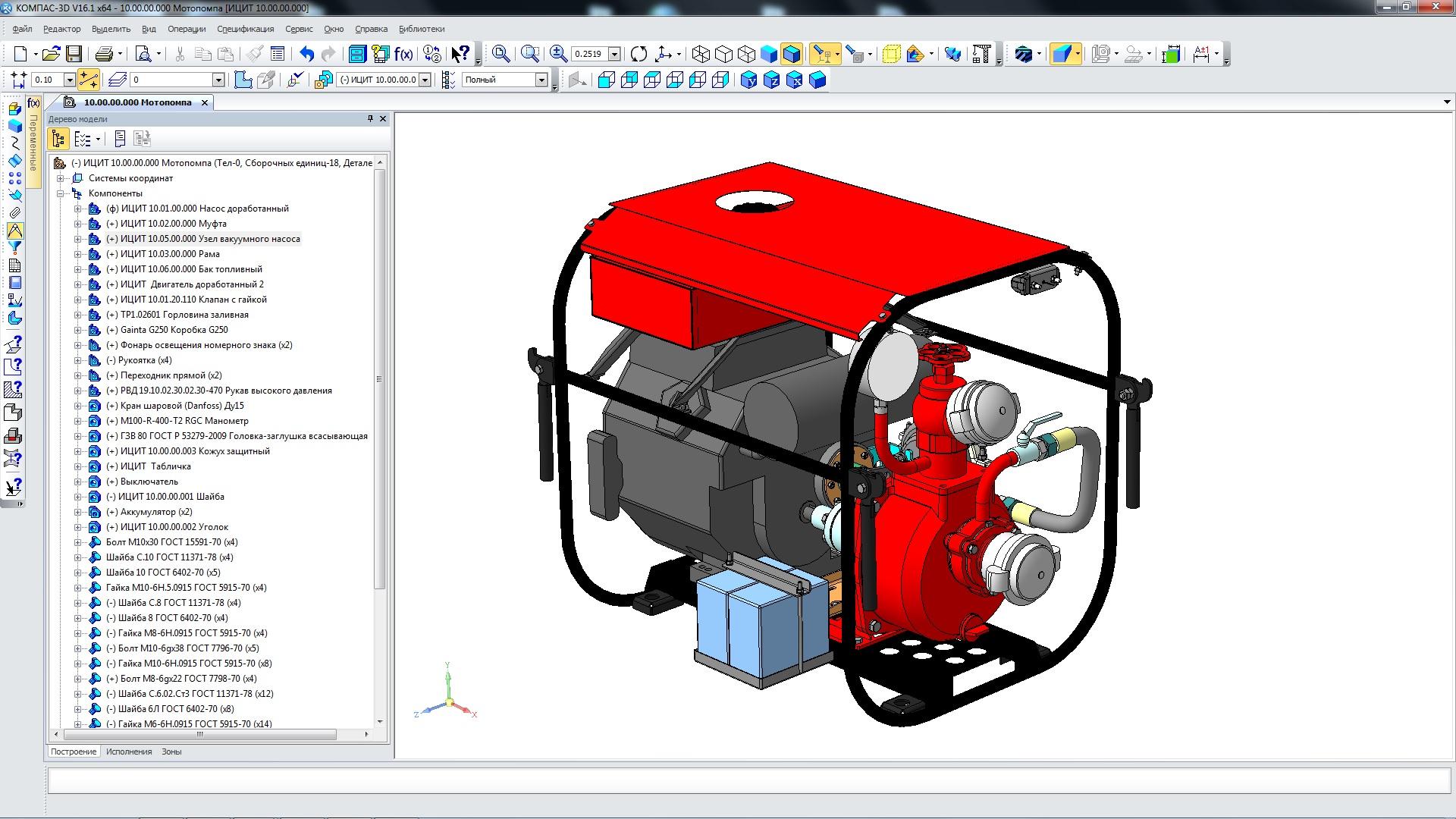Toggle shaded-with-edges display mode
Image resolution: width=1456 pixels, height=819 pixels.
pyautogui.click(x=792, y=54)
